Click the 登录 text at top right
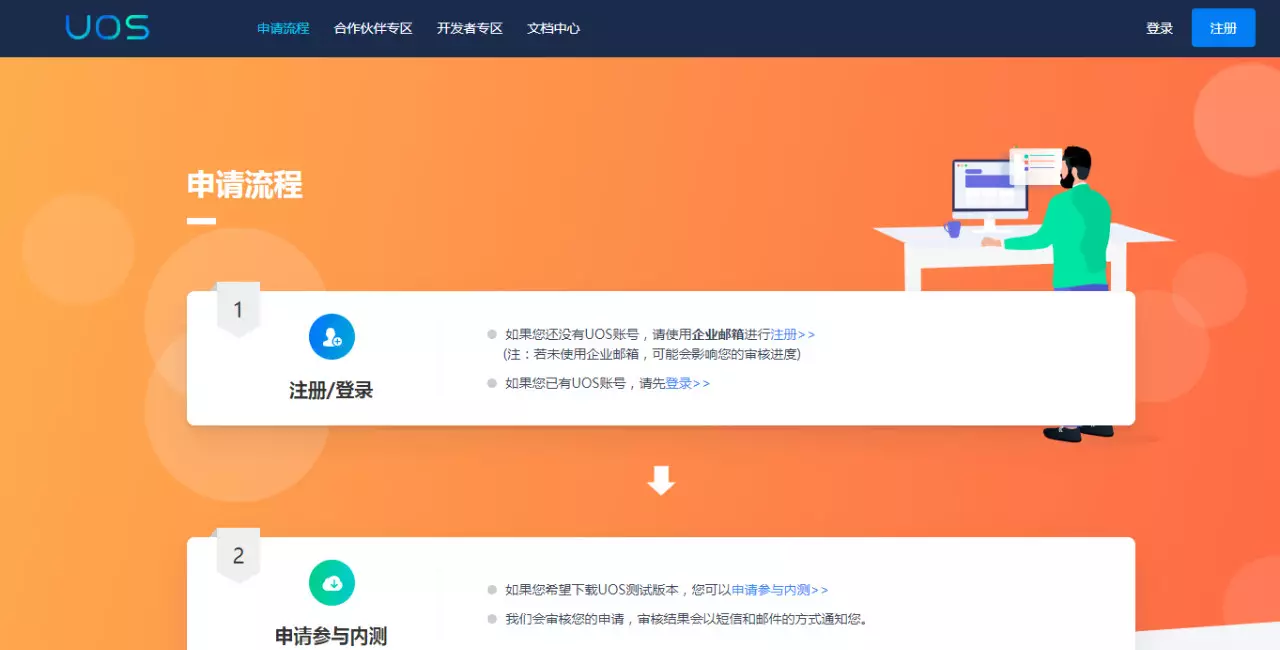Viewport: 1280px width, 650px height. click(1159, 28)
